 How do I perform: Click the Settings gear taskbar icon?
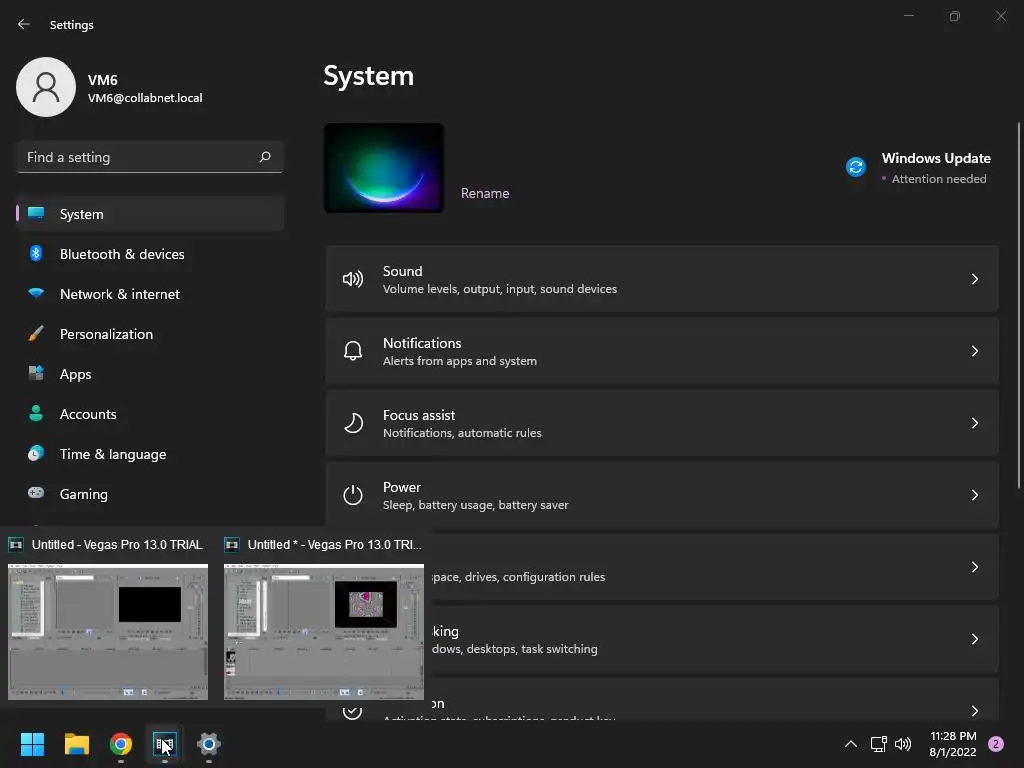click(208, 744)
